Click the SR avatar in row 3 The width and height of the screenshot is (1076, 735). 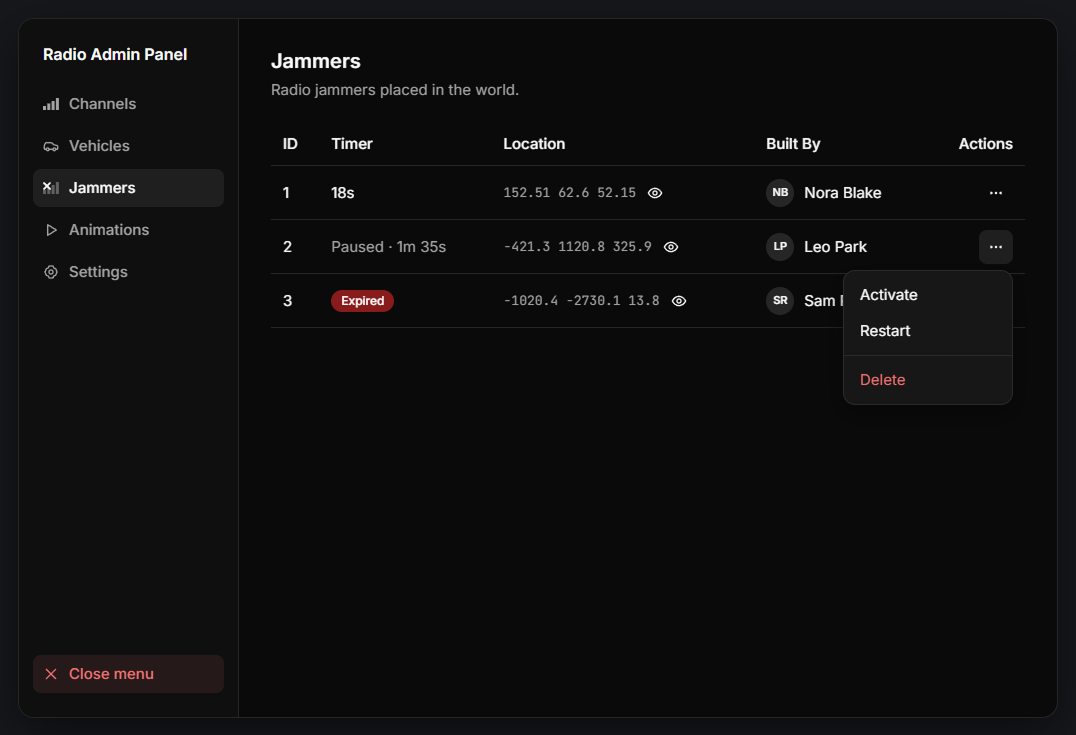(780, 301)
